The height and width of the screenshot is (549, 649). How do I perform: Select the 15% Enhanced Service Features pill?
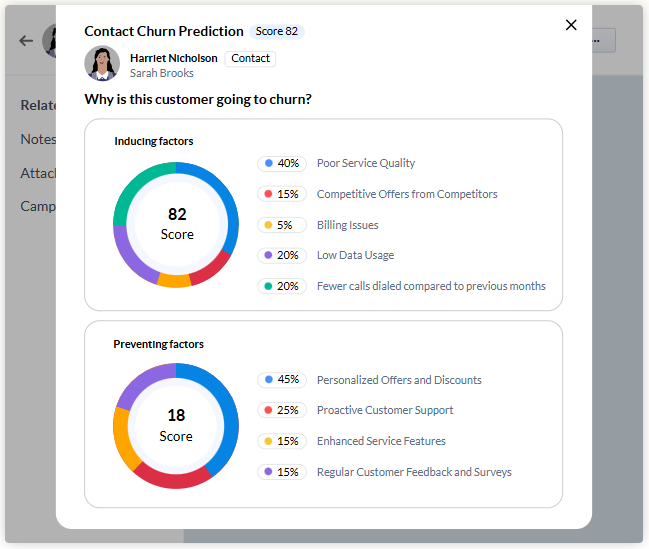point(282,441)
